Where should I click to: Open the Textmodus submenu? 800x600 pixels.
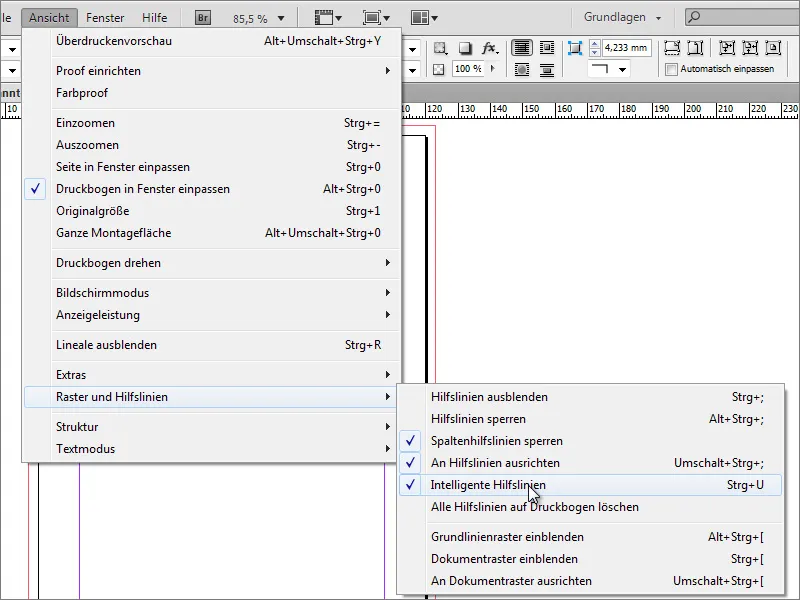(x=211, y=448)
